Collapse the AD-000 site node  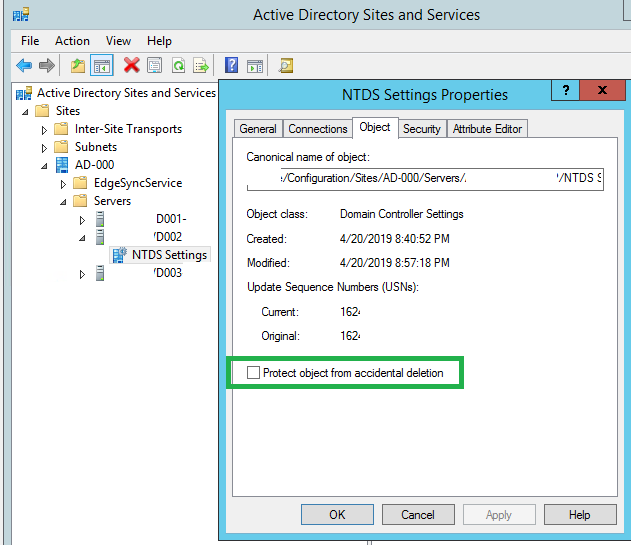tap(44, 166)
